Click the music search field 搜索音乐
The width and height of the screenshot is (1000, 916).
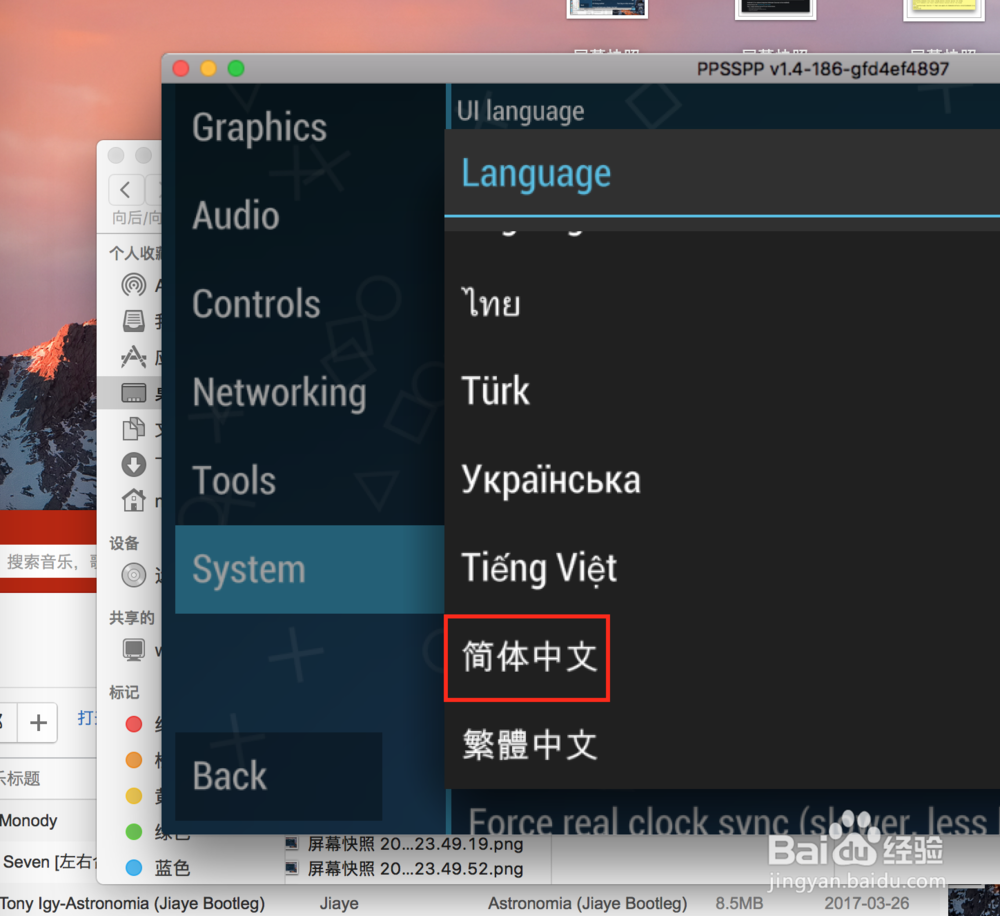tap(48, 561)
